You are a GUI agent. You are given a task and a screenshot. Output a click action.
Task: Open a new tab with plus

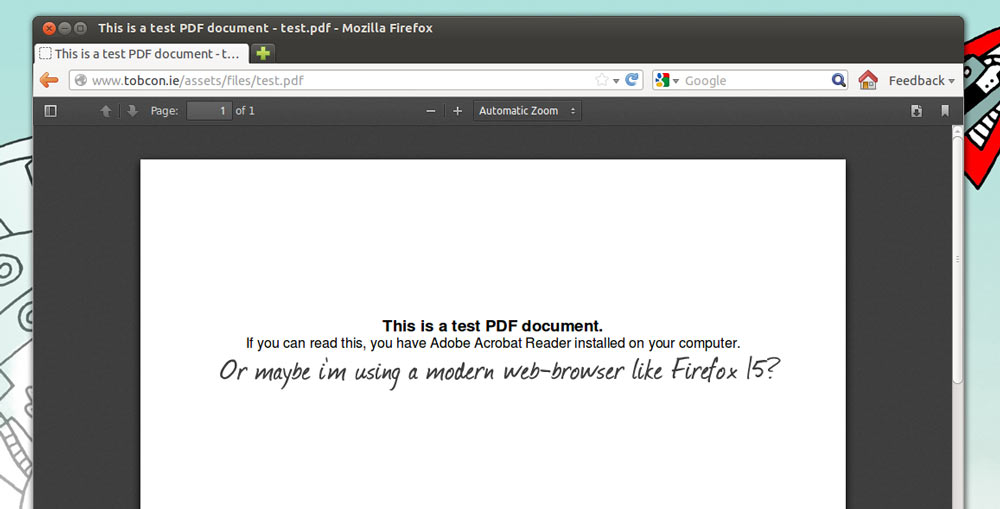(x=263, y=54)
